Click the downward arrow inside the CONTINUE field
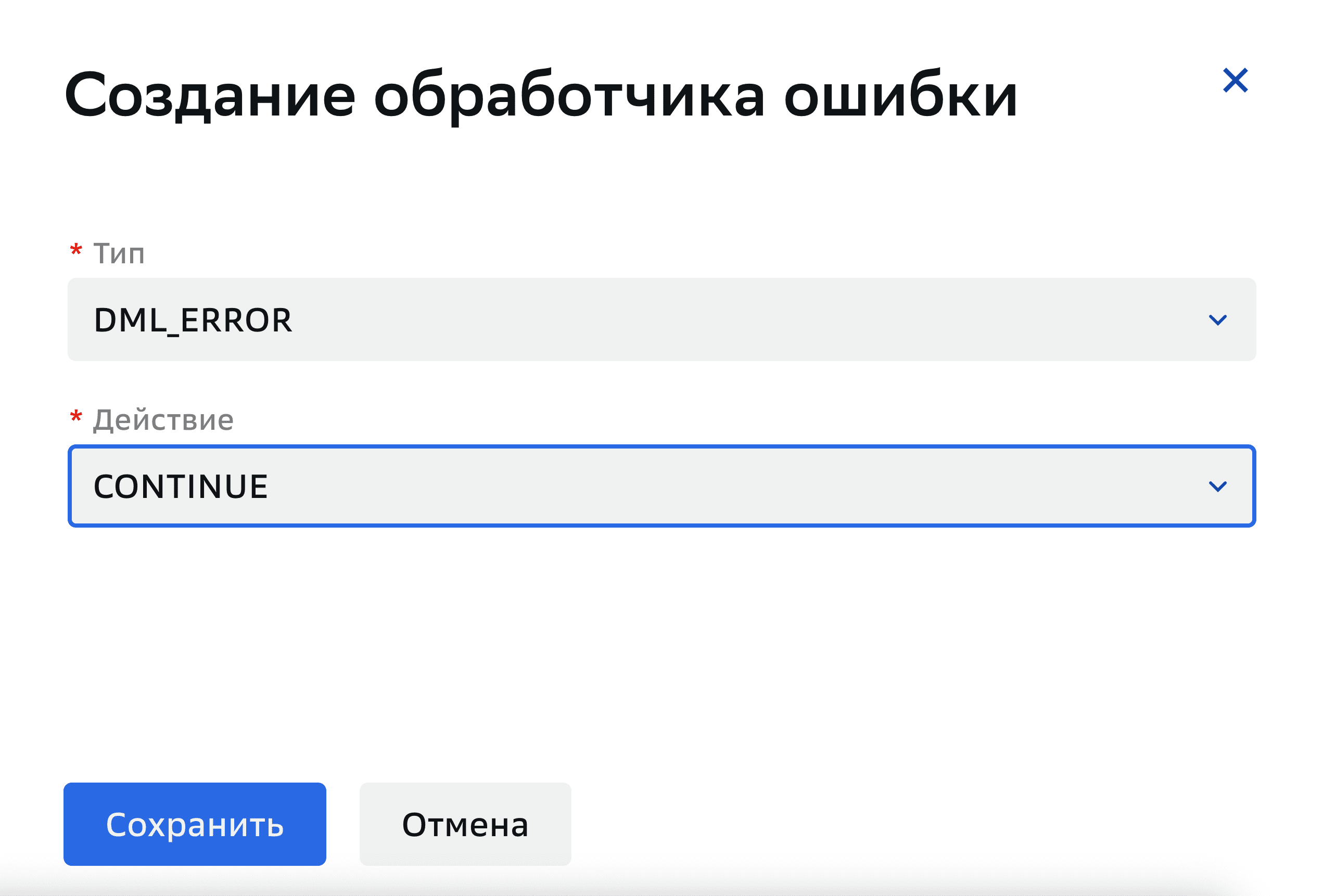Image resolution: width=1323 pixels, height=896 pixels. [1218, 485]
